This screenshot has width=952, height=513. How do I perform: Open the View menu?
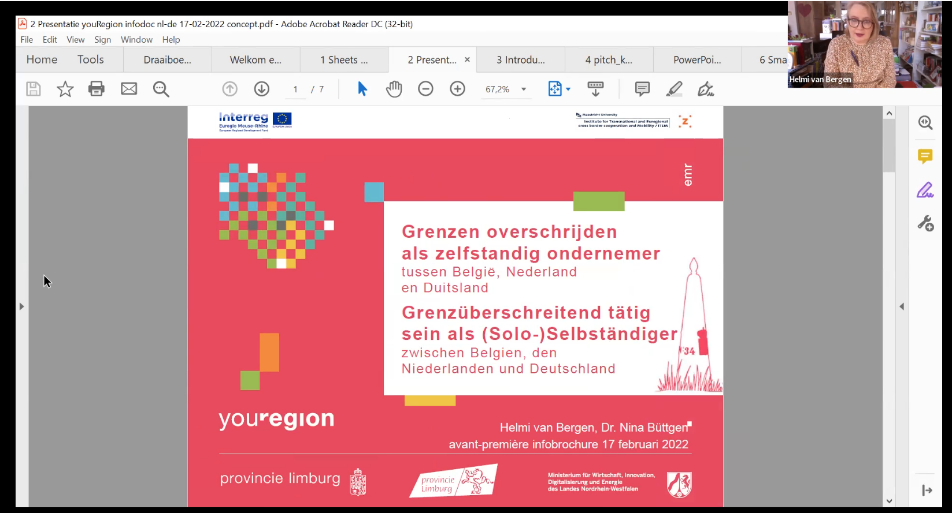coord(75,39)
